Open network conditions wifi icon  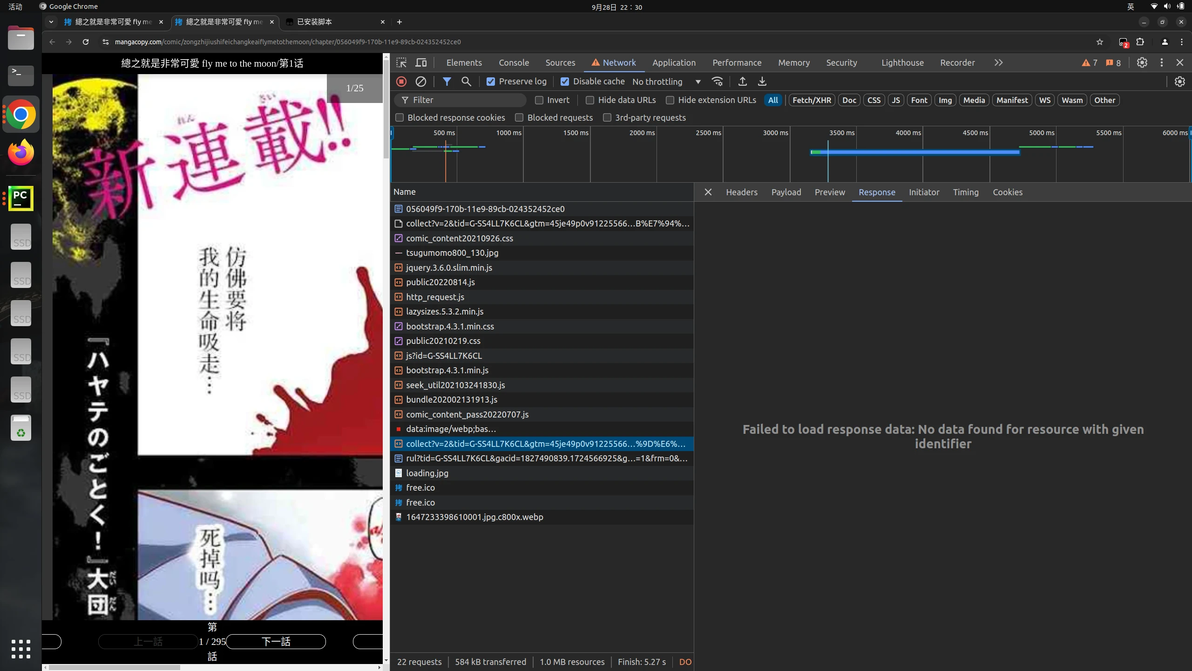(717, 81)
